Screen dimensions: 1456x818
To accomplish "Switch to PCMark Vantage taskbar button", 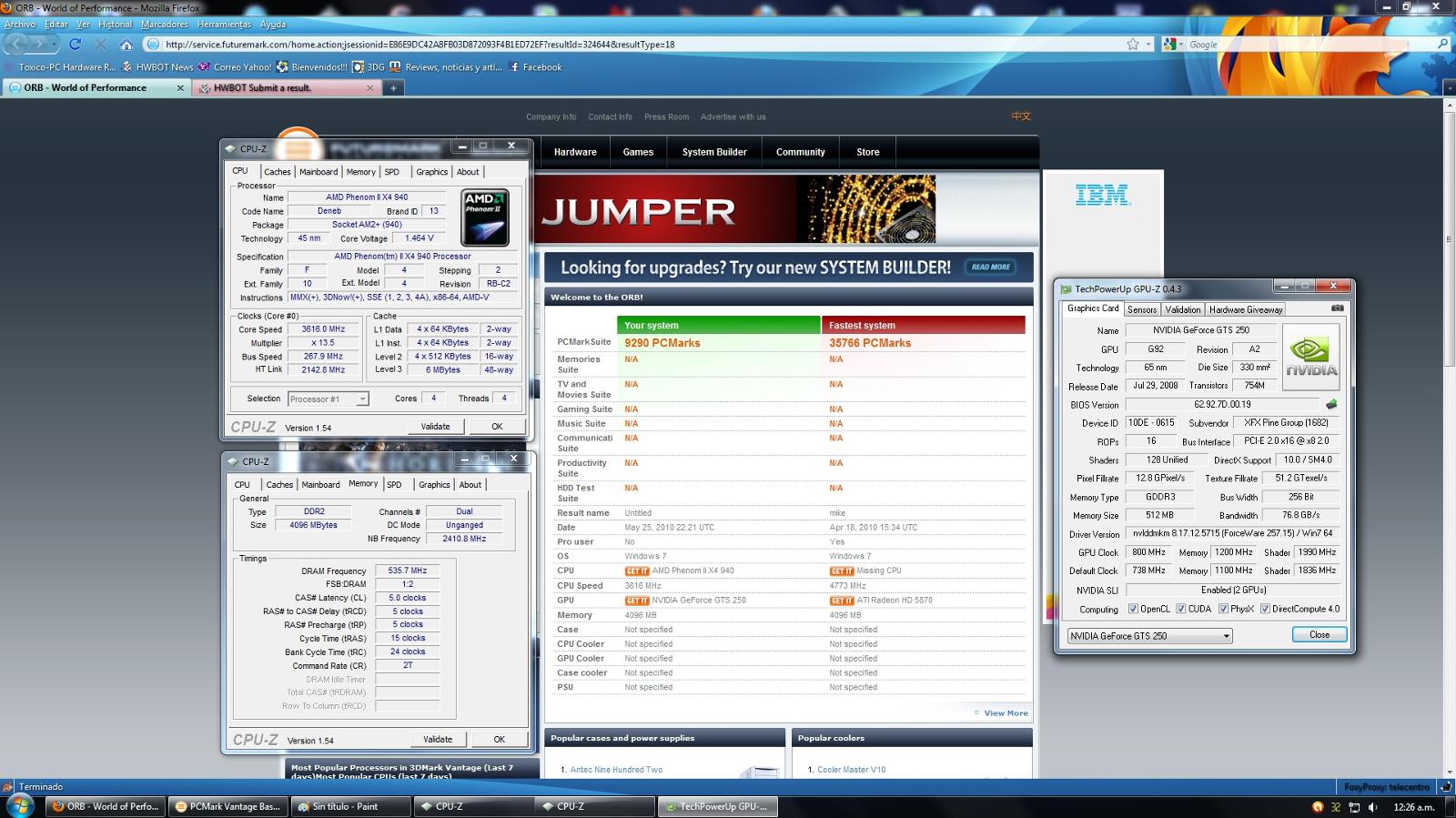I will tap(228, 806).
